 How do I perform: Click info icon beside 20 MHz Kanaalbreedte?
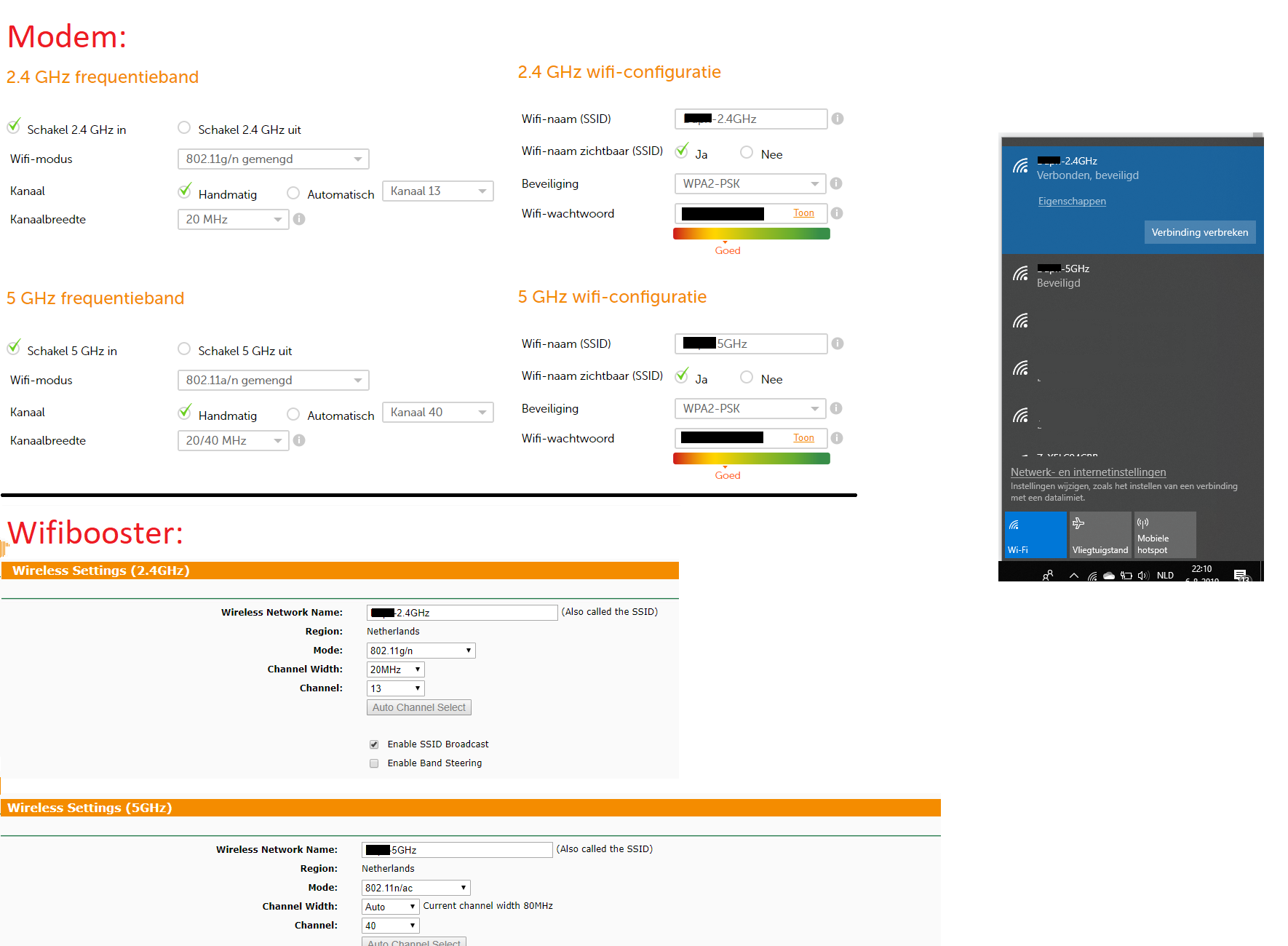[x=299, y=219]
